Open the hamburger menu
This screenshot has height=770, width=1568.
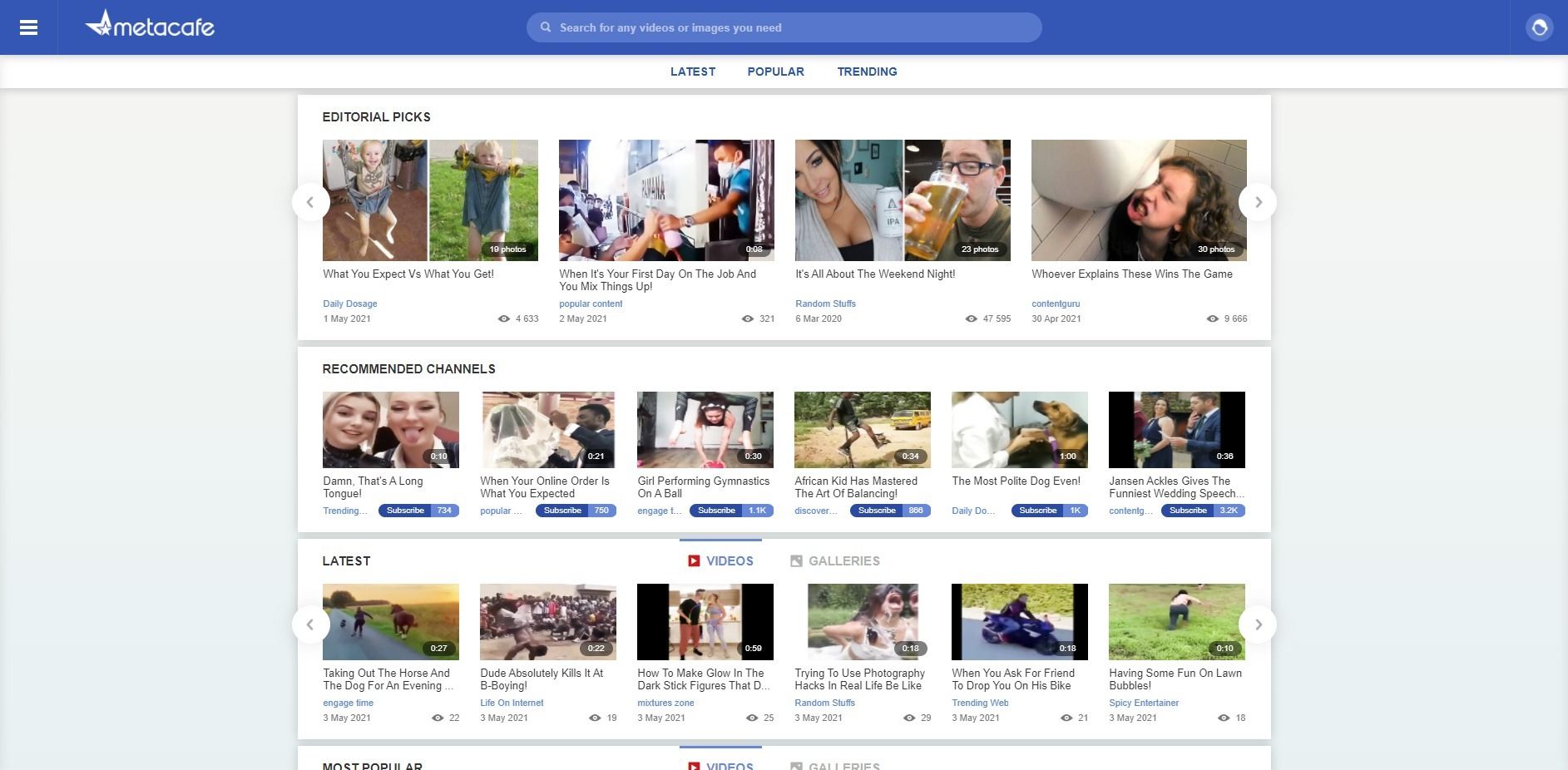point(28,28)
